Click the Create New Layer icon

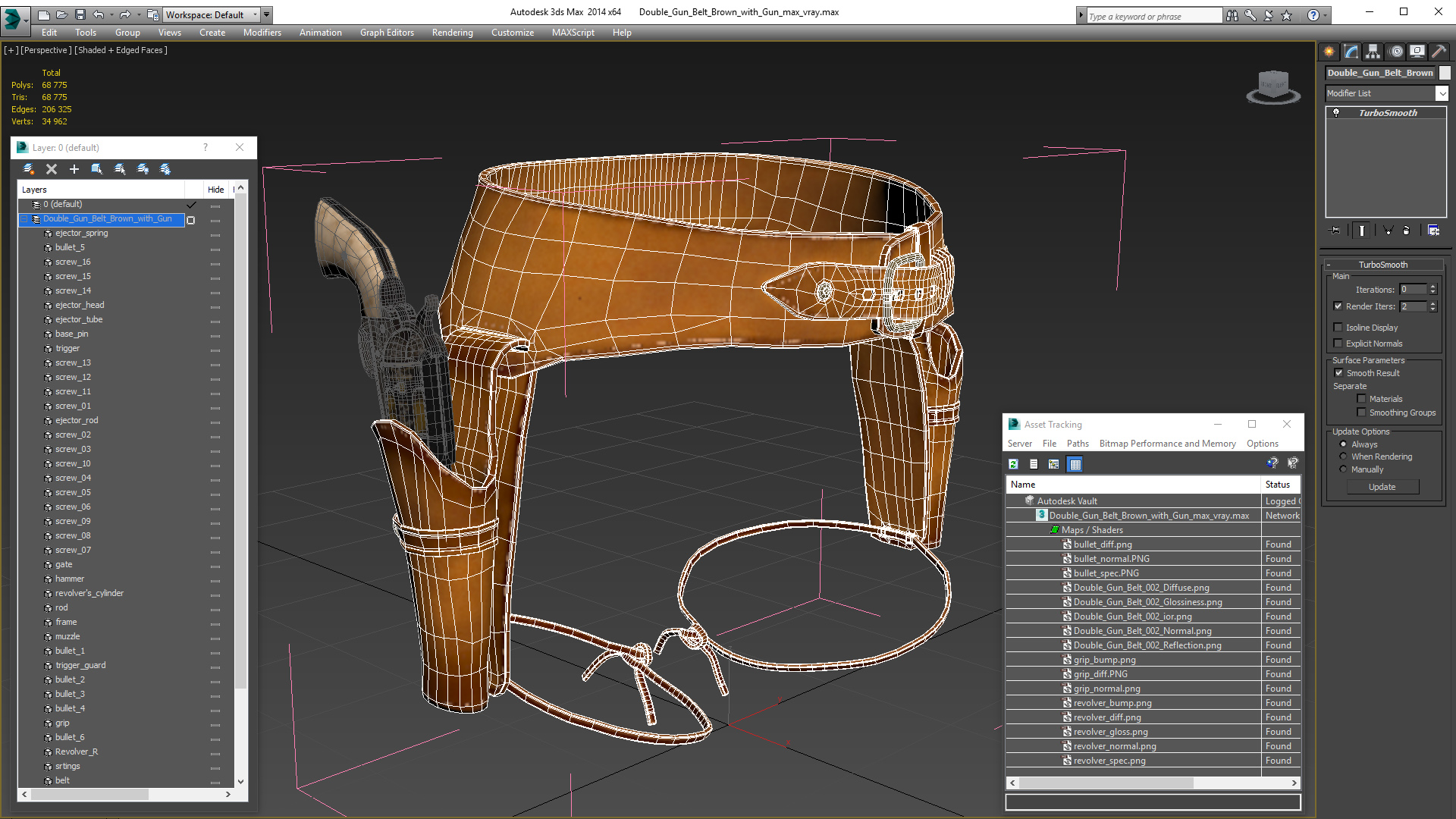point(29,169)
